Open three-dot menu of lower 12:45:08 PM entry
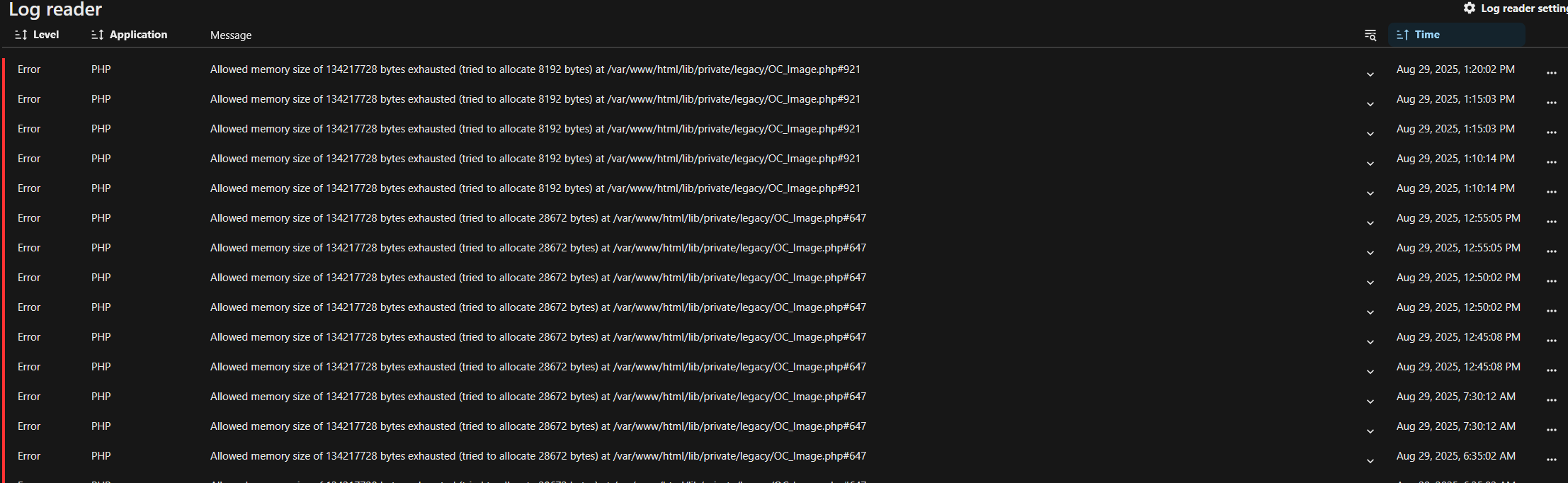 coord(1552,370)
